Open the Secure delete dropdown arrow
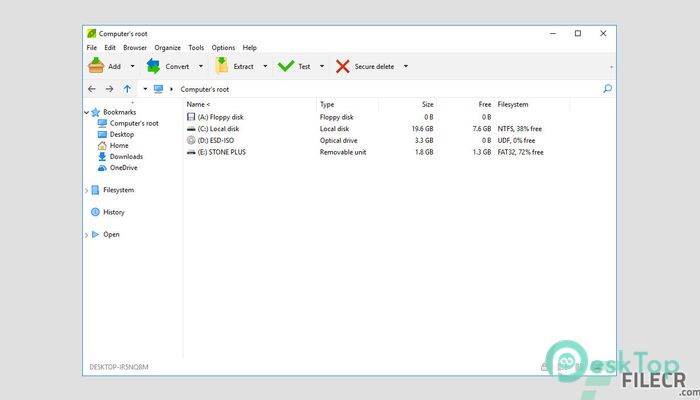The width and height of the screenshot is (700, 400). 406,66
